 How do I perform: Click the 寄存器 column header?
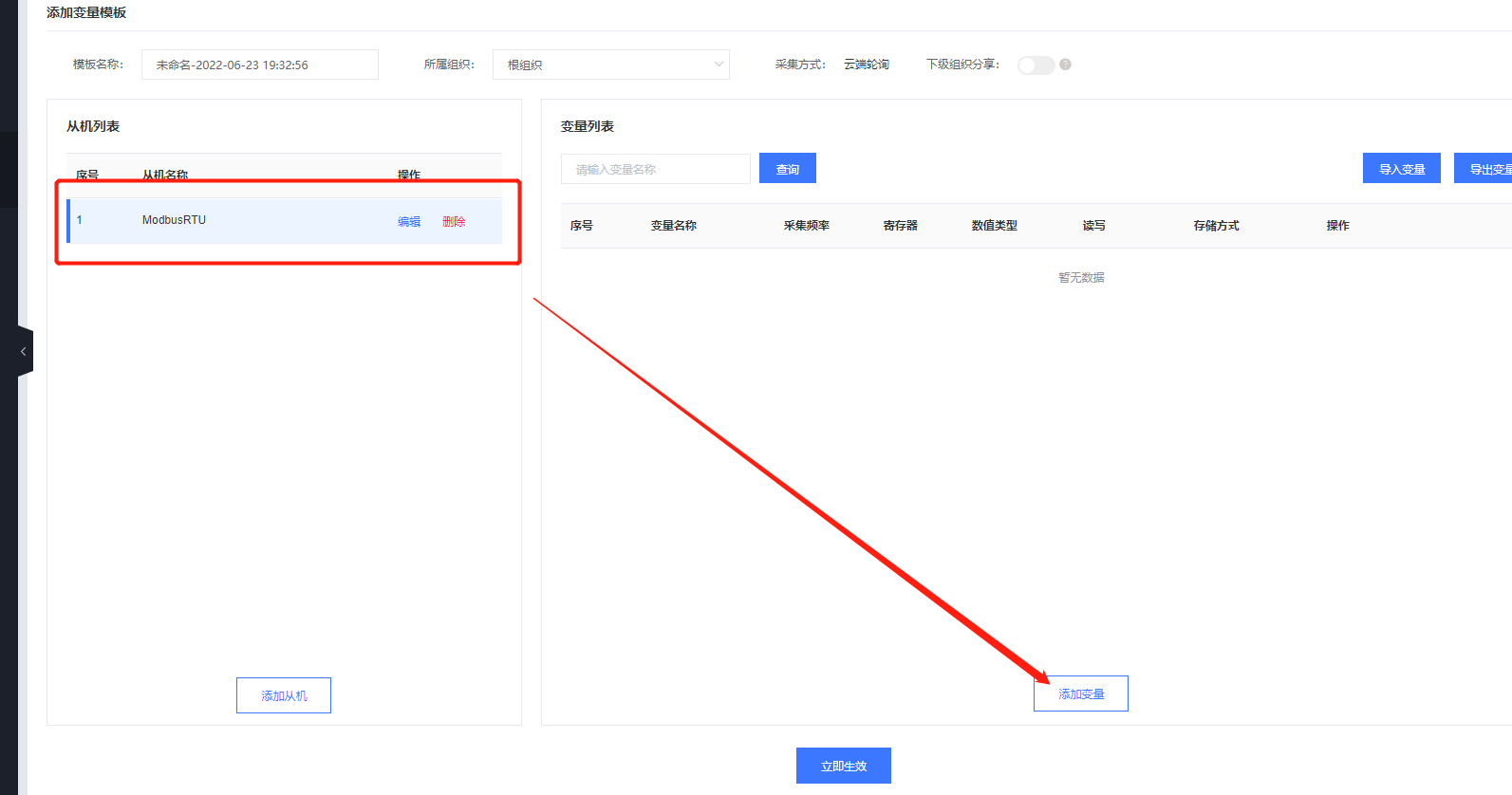pos(900,226)
